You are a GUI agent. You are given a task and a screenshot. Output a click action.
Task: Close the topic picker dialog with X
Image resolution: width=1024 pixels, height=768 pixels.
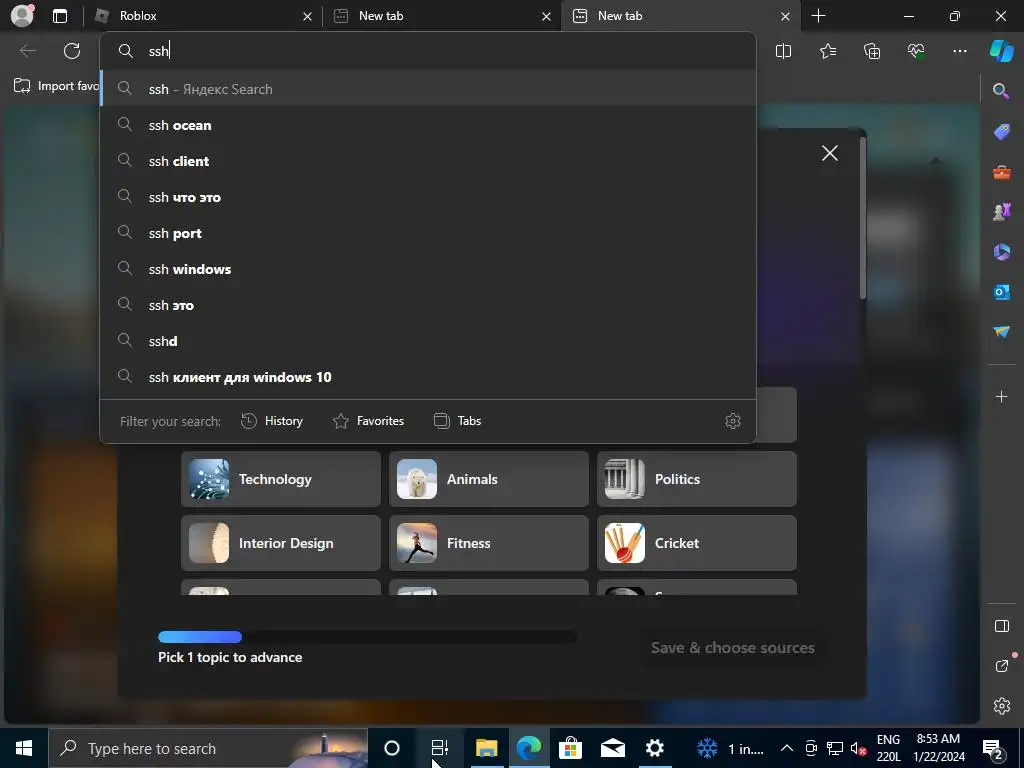(x=829, y=153)
